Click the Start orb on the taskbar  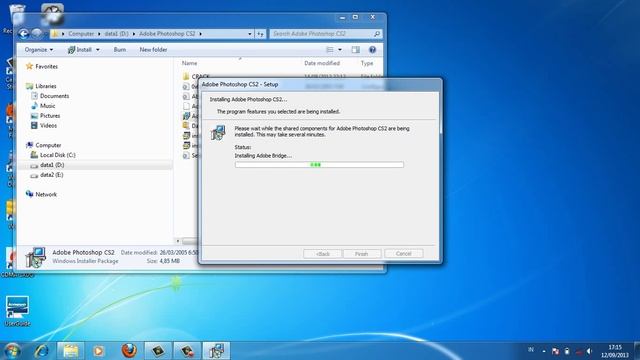[x=12, y=351]
